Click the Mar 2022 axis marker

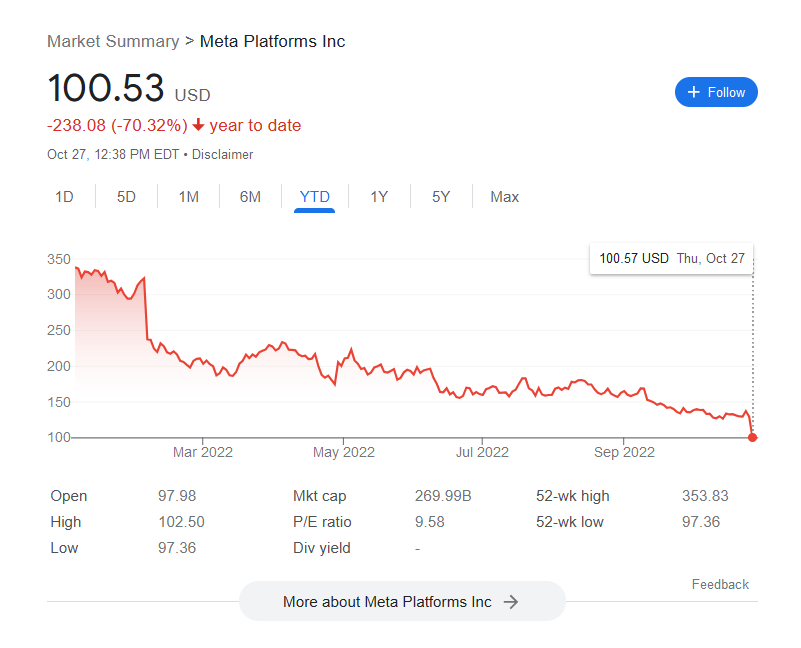pos(203,452)
